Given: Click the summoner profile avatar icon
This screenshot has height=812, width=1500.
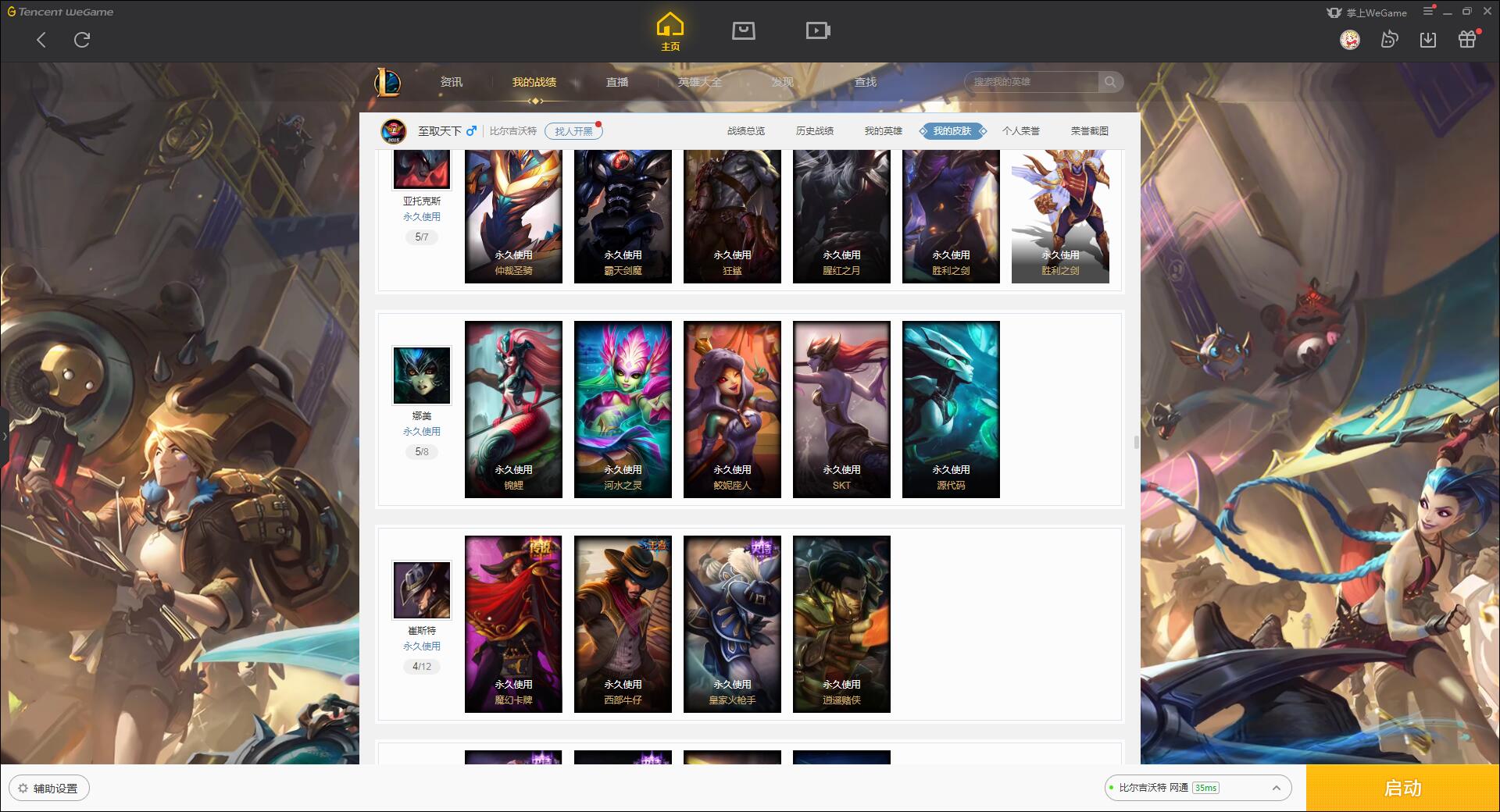Looking at the screenshot, I should (x=394, y=131).
